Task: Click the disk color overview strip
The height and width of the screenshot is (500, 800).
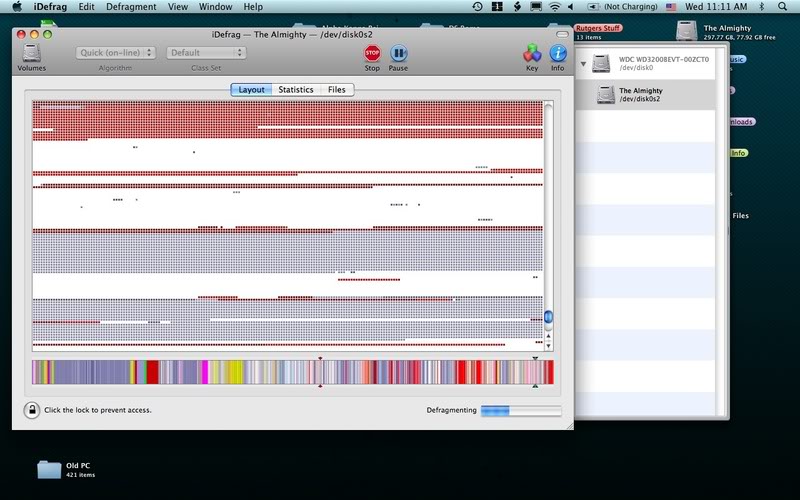Action: coord(292,372)
